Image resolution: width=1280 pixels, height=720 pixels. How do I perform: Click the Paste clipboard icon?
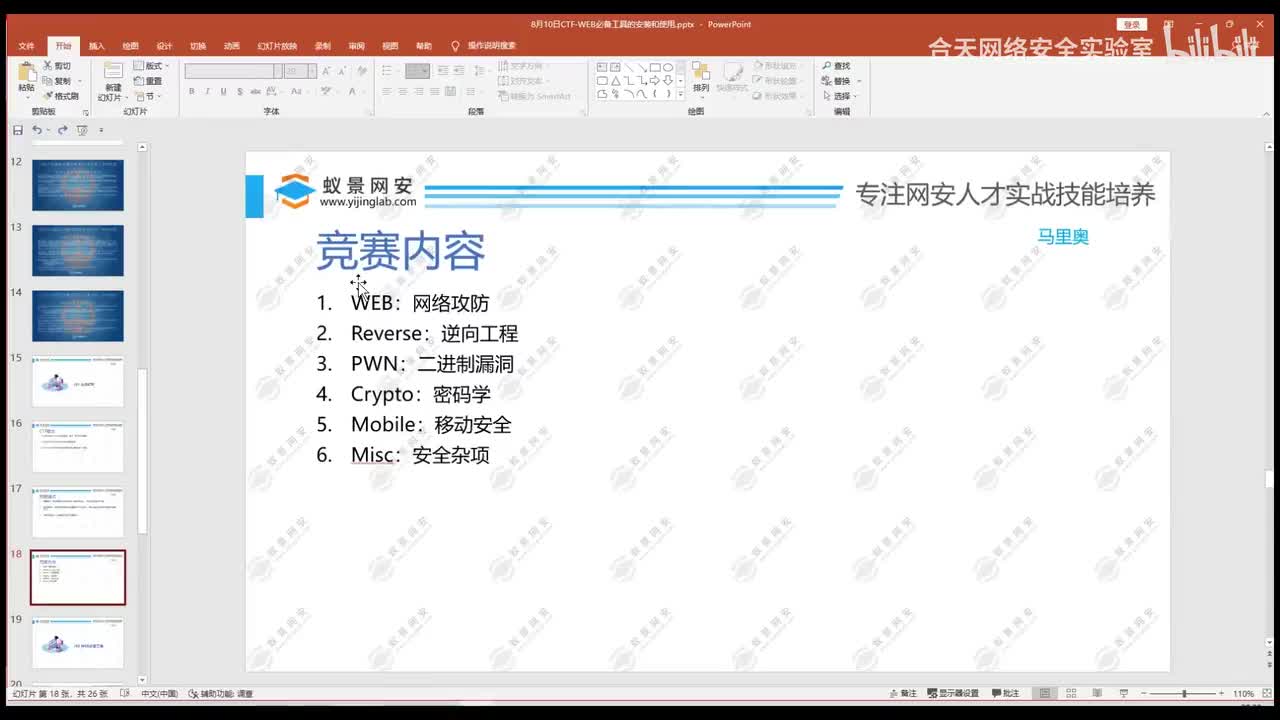(x=26, y=72)
